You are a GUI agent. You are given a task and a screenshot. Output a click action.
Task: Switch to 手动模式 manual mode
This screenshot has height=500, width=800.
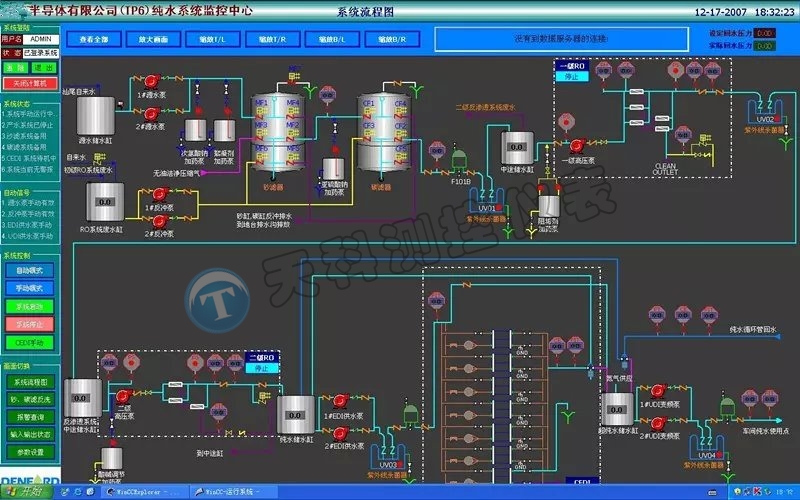30,288
